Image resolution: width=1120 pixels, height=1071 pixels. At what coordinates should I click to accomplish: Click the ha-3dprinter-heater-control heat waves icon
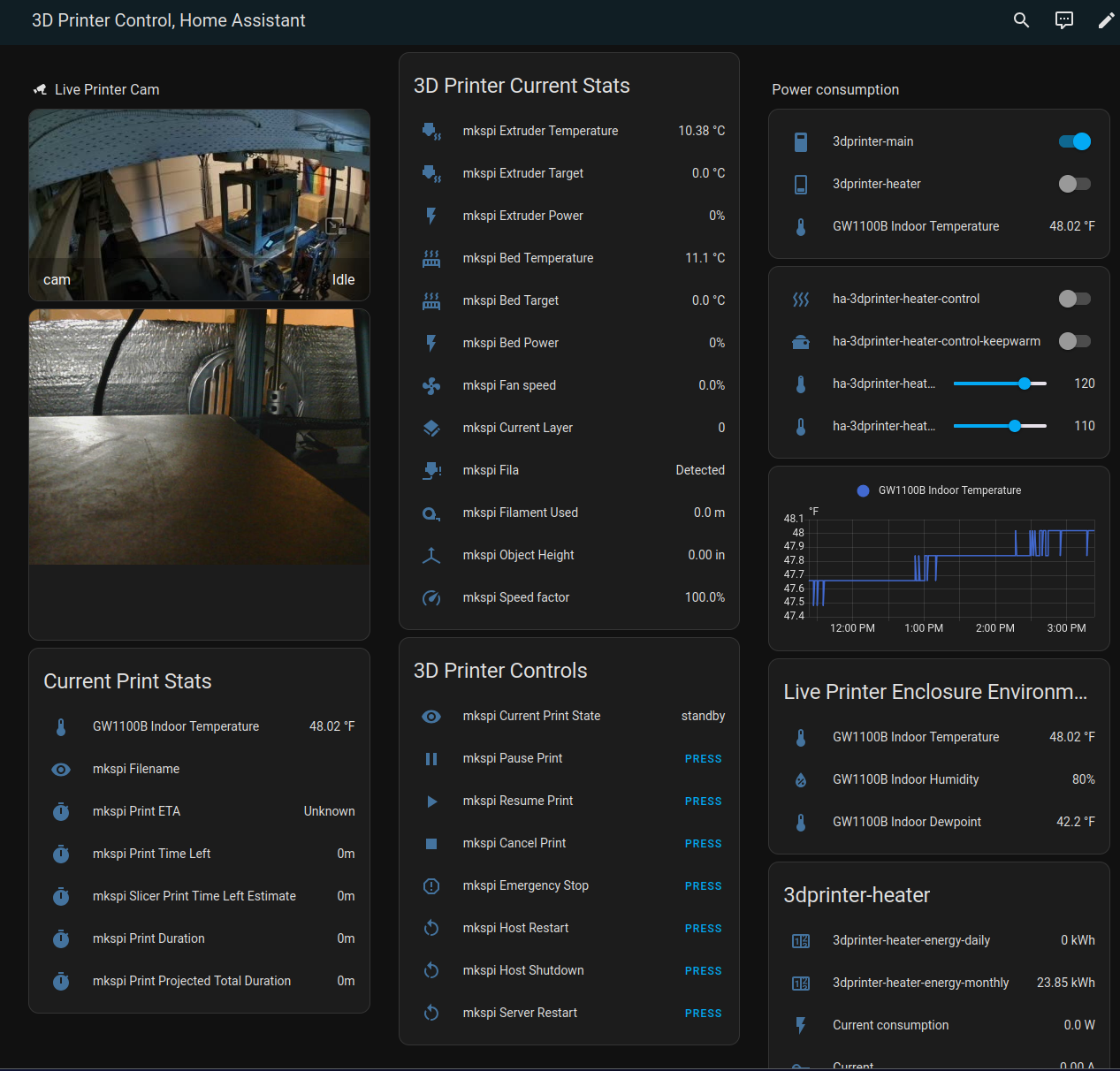pyautogui.click(x=801, y=299)
